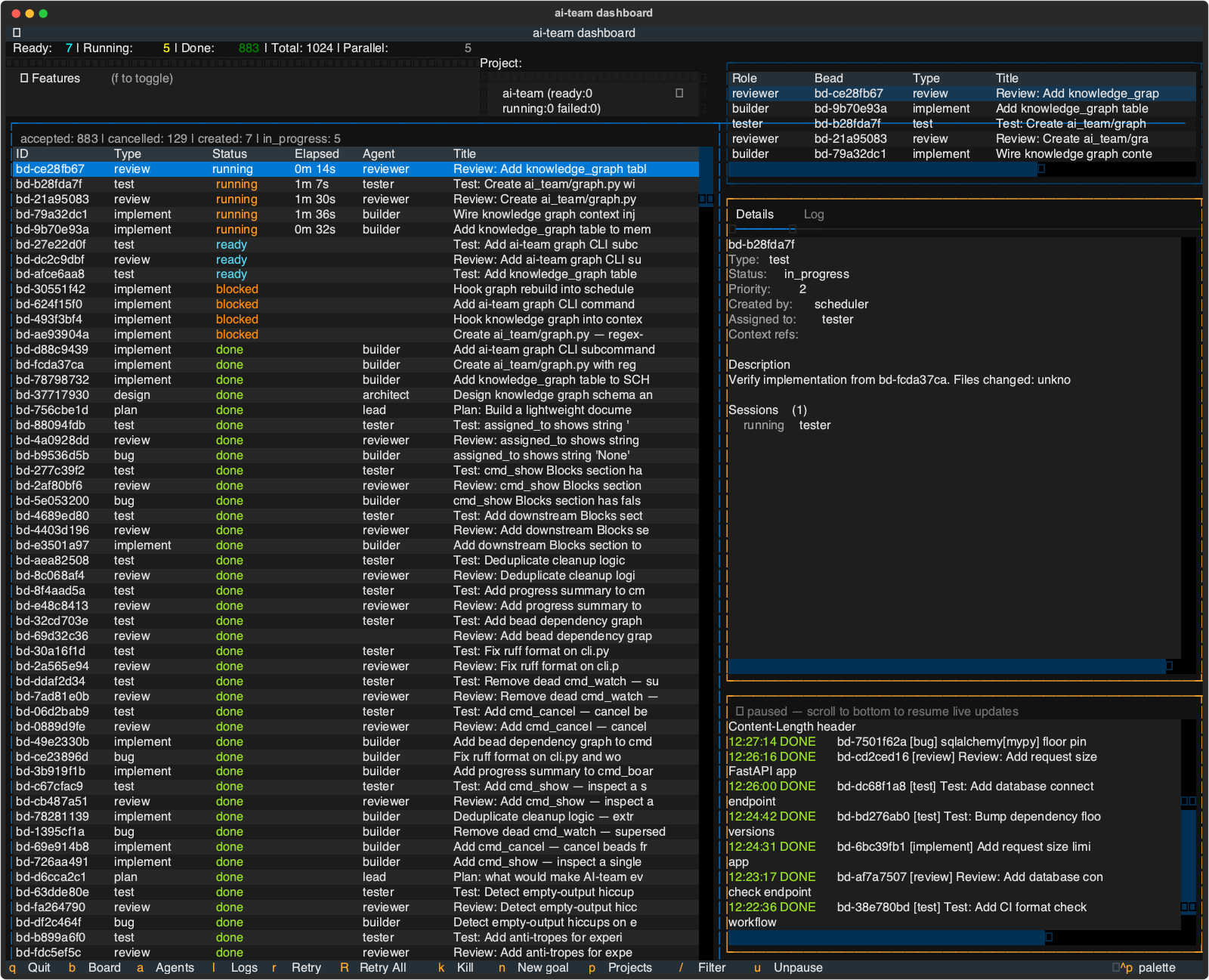The image size is (1209, 980).
Task: Open the command palette via the ^p icon
Action: tap(1118, 967)
